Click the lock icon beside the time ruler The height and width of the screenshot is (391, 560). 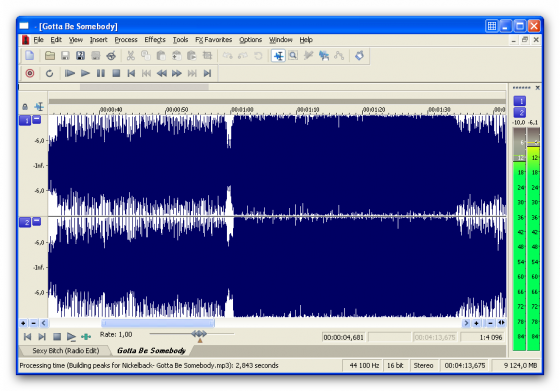coord(25,106)
